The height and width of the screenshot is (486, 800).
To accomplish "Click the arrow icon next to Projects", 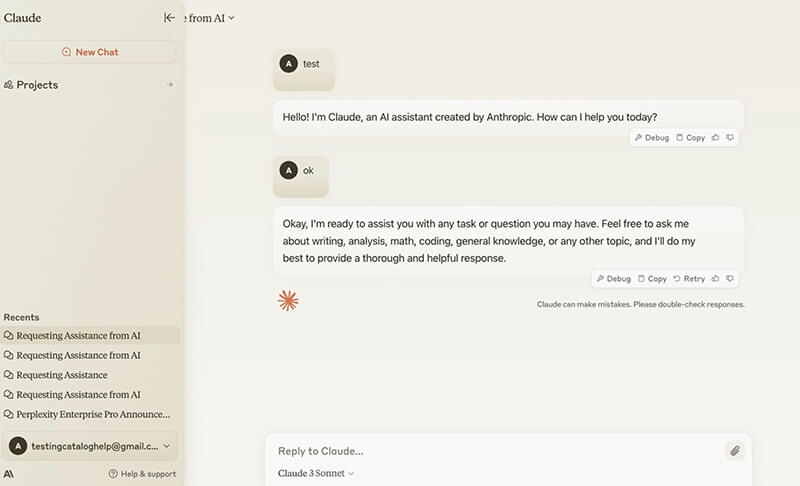I will pos(170,85).
